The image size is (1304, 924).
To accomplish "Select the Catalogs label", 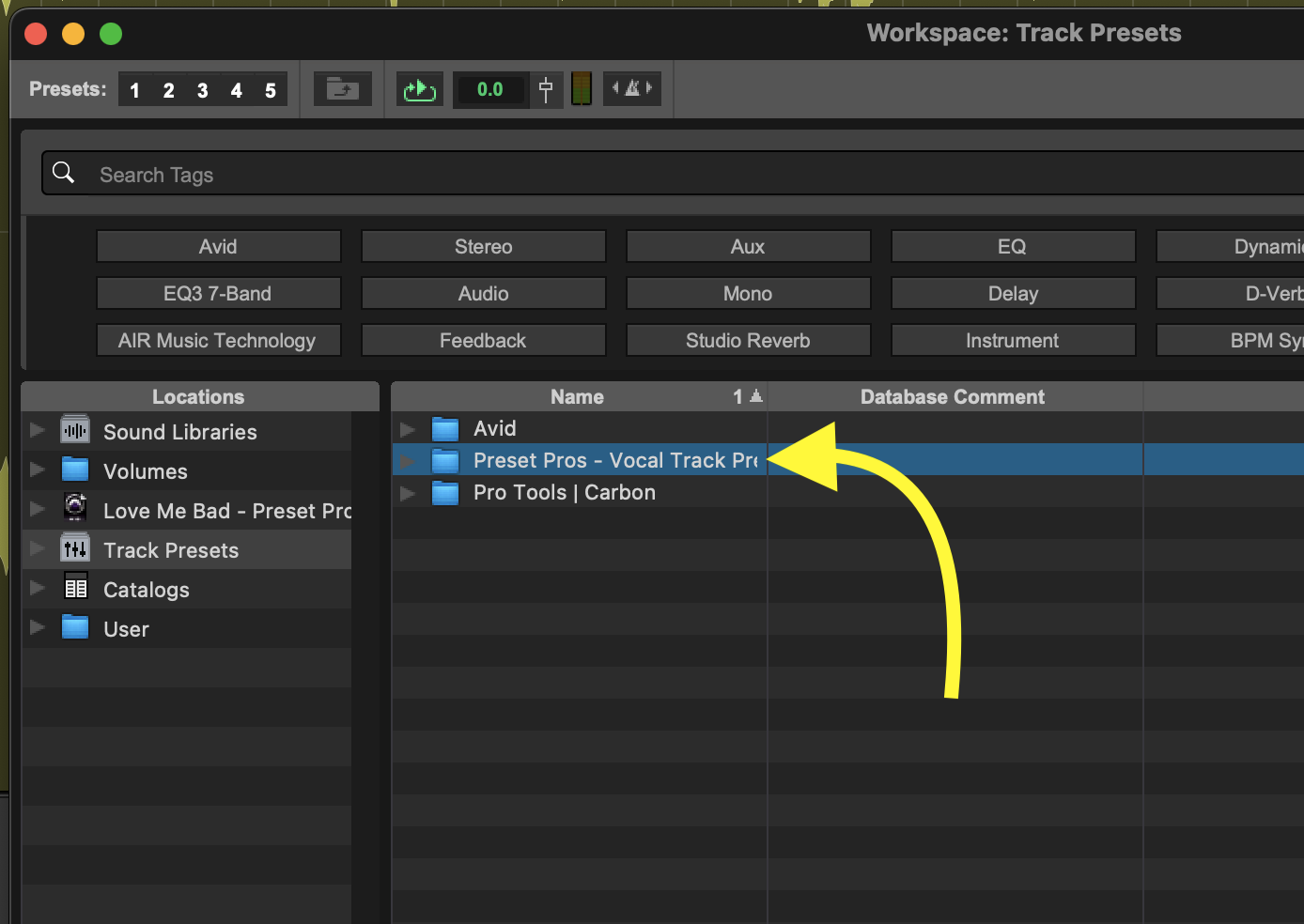I will [147, 590].
